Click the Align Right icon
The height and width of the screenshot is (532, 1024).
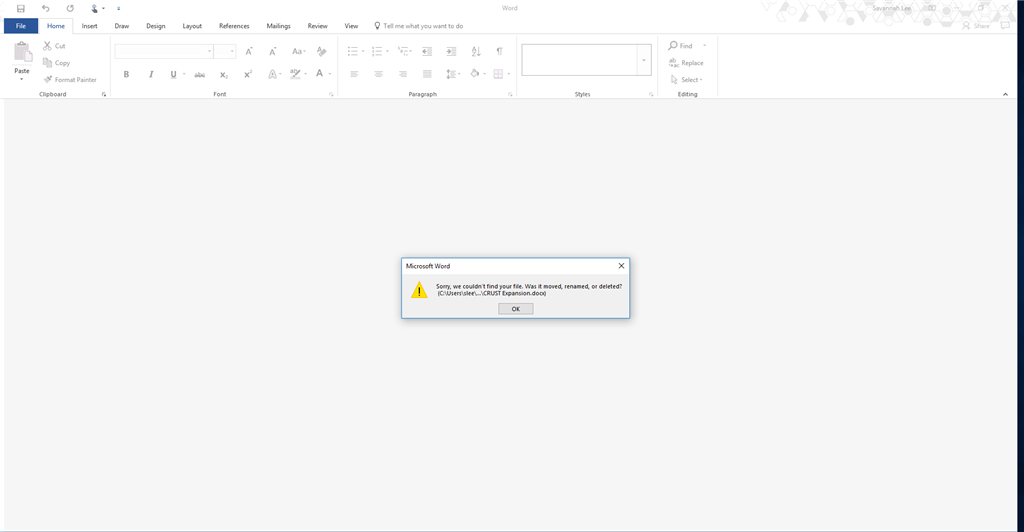(403, 74)
